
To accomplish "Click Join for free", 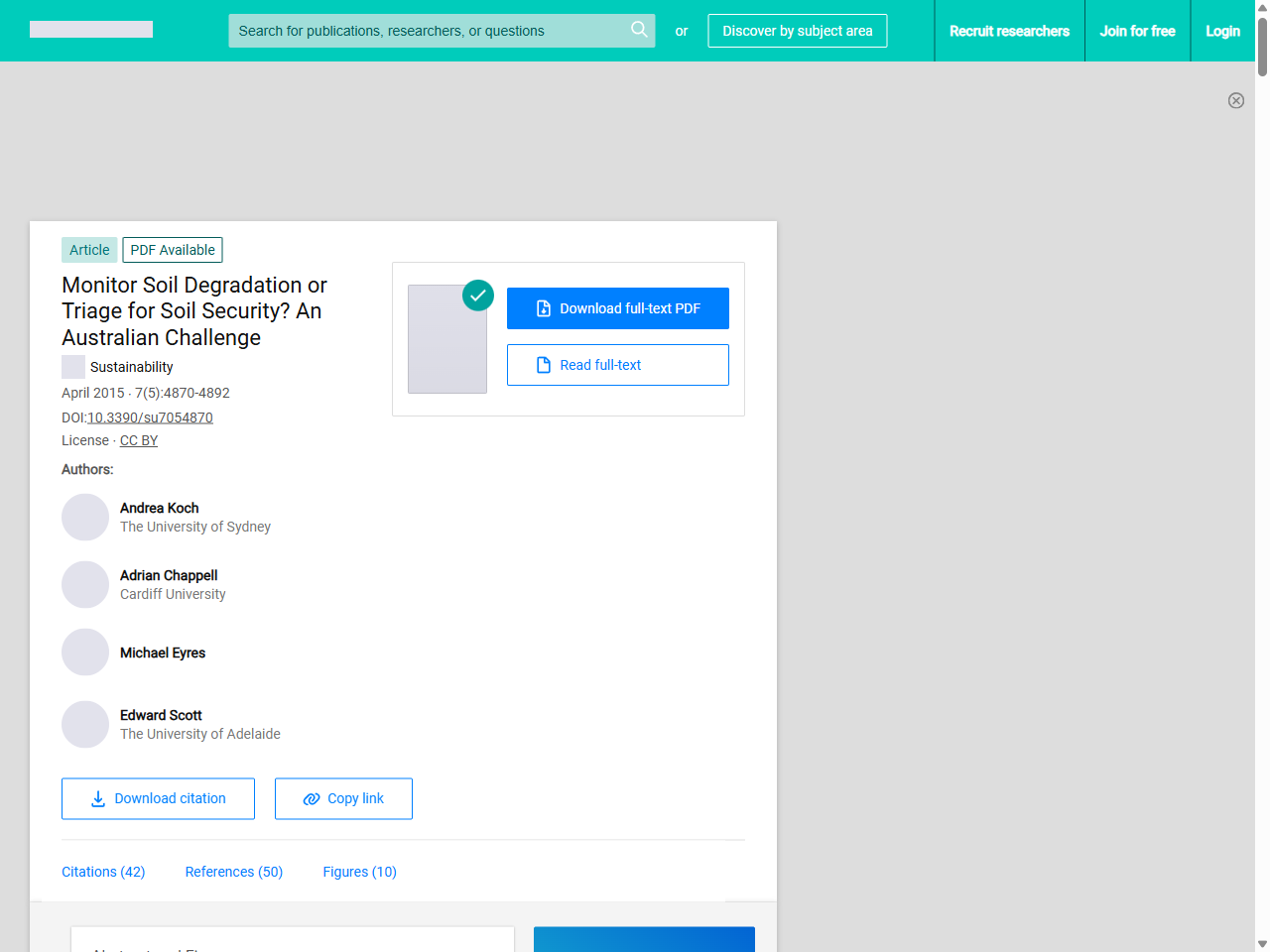I will (x=1137, y=31).
